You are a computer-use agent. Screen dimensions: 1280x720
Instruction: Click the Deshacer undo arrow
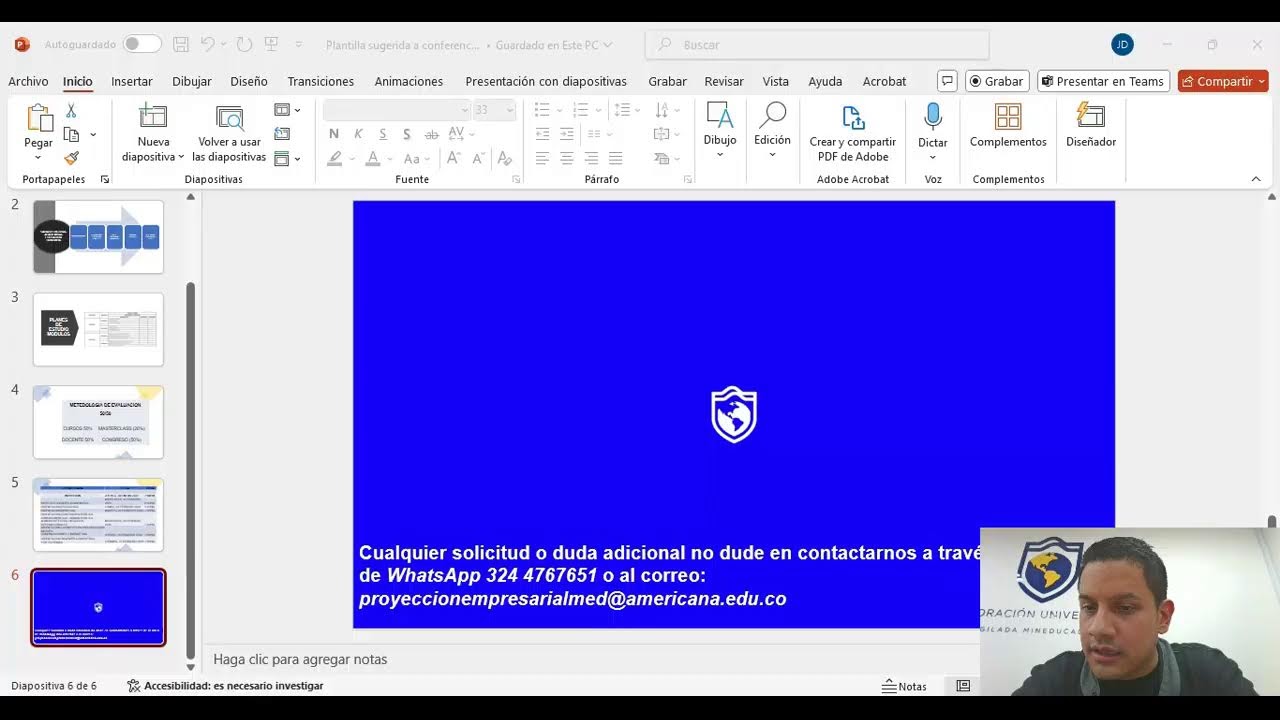(207, 44)
